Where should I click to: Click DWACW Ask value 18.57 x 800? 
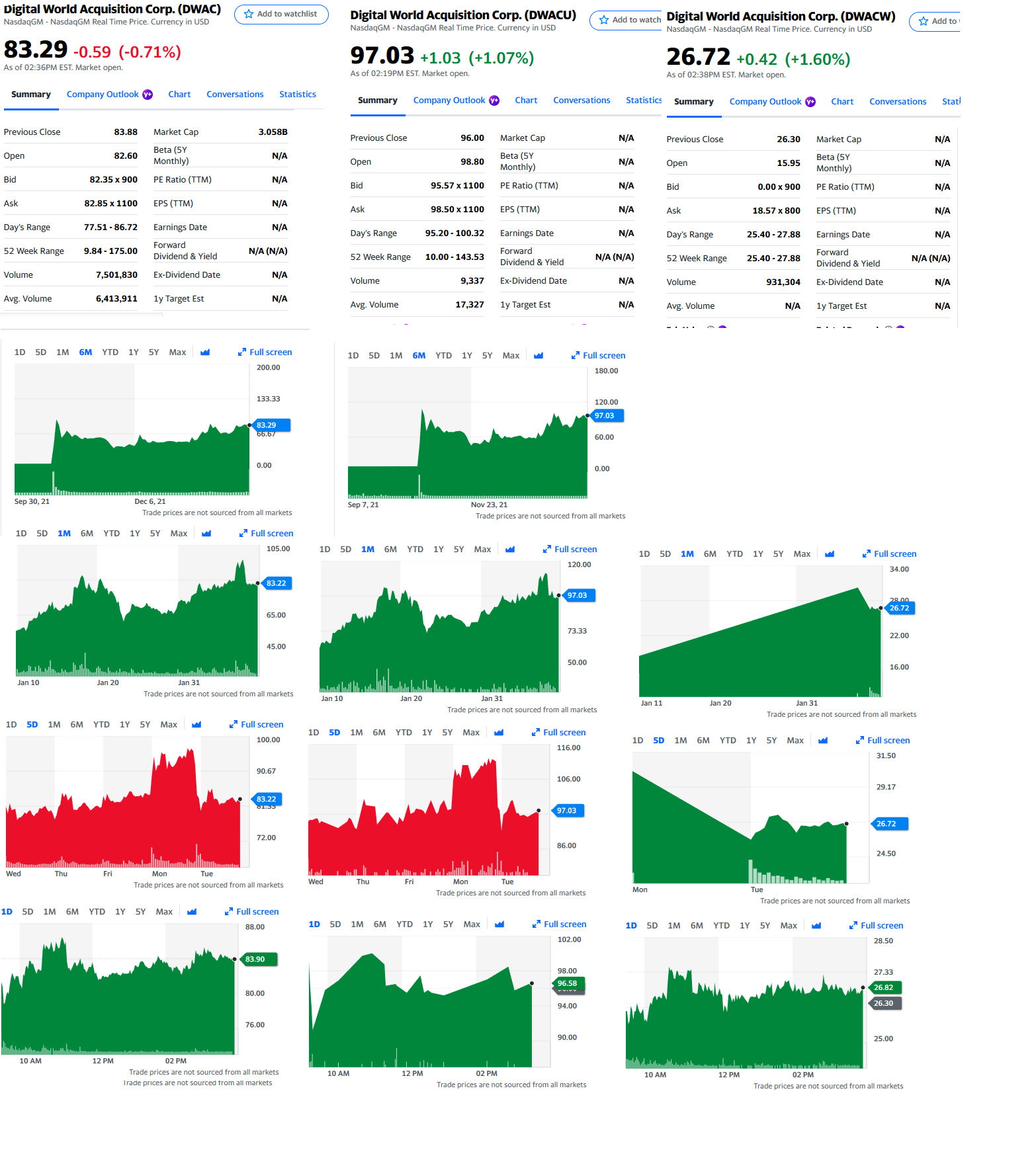(x=776, y=211)
